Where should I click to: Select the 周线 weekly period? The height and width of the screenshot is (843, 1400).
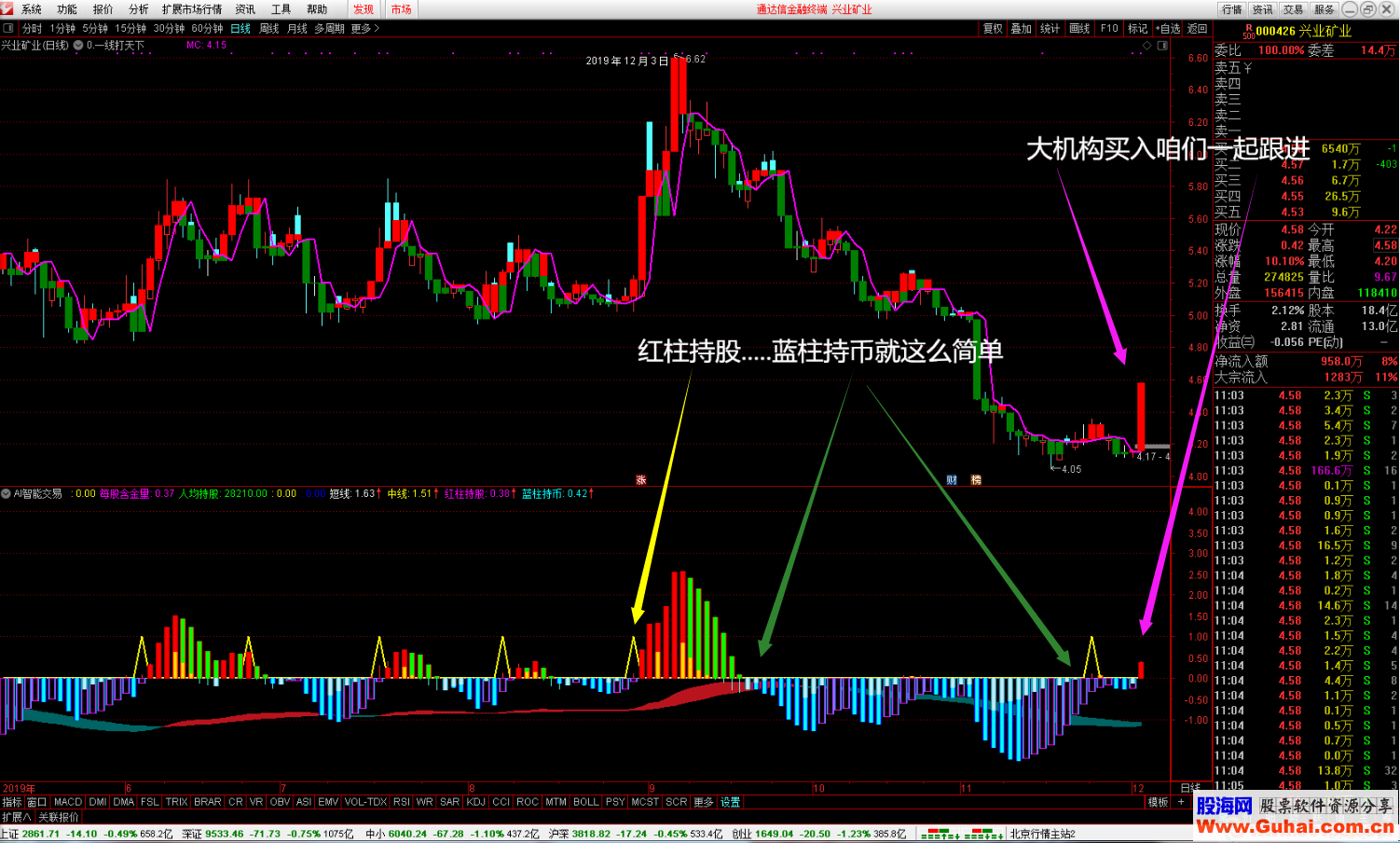tap(269, 29)
